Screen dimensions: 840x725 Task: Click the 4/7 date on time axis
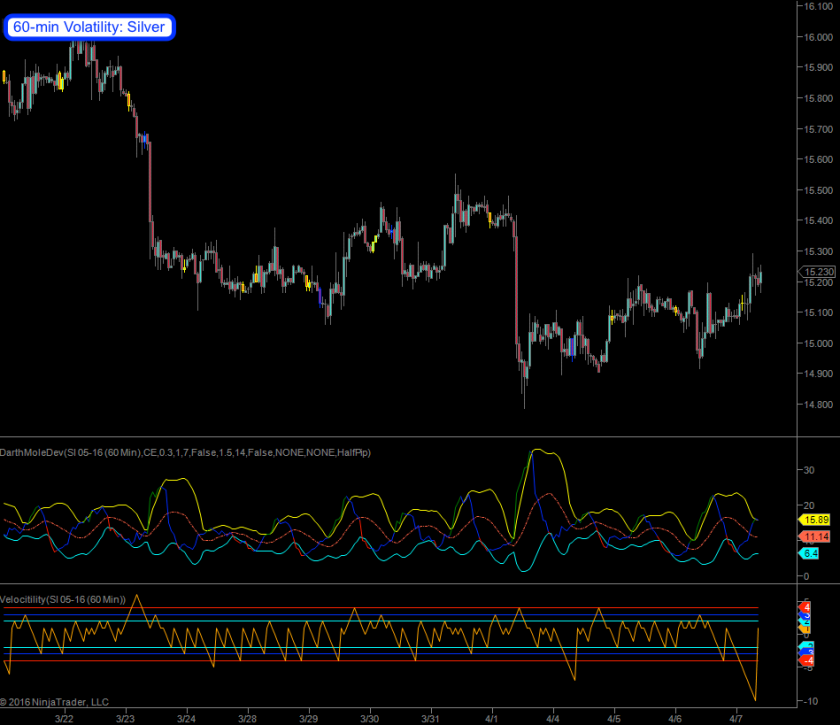click(x=736, y=717)
